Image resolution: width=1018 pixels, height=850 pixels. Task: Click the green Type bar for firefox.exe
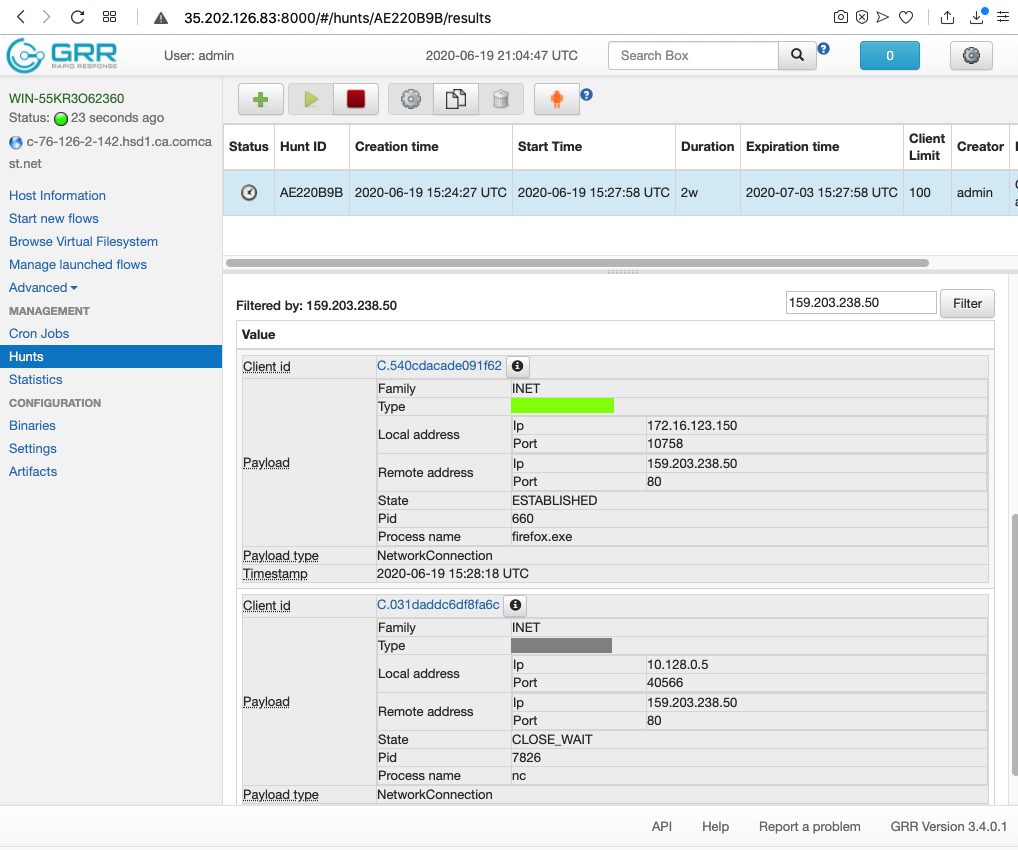(x=562, y=406)
